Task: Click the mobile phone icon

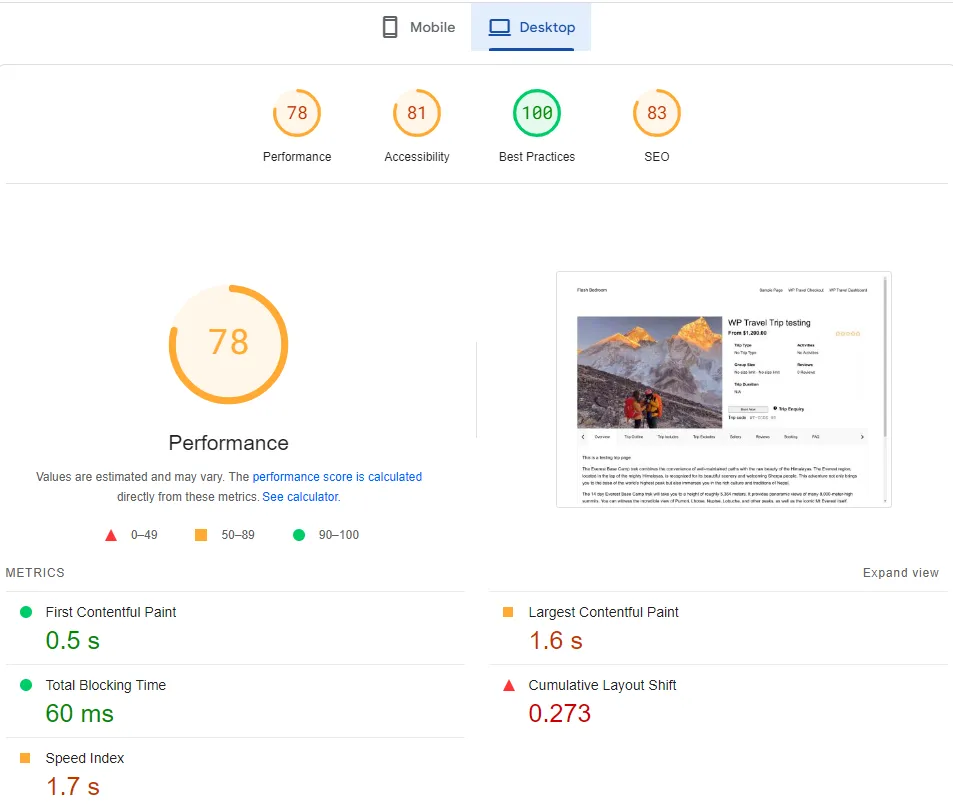Action: [390, 27]
